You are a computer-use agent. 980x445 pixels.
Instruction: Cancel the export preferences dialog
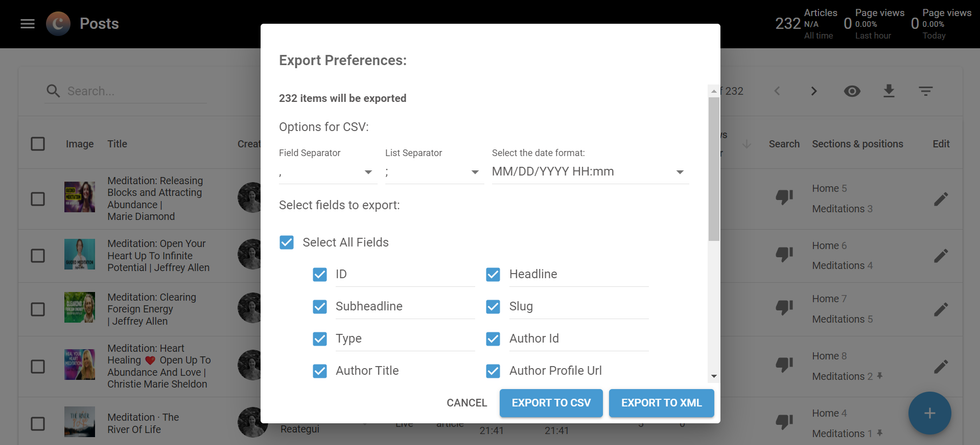pyautogui.click(x=466, y=403)
